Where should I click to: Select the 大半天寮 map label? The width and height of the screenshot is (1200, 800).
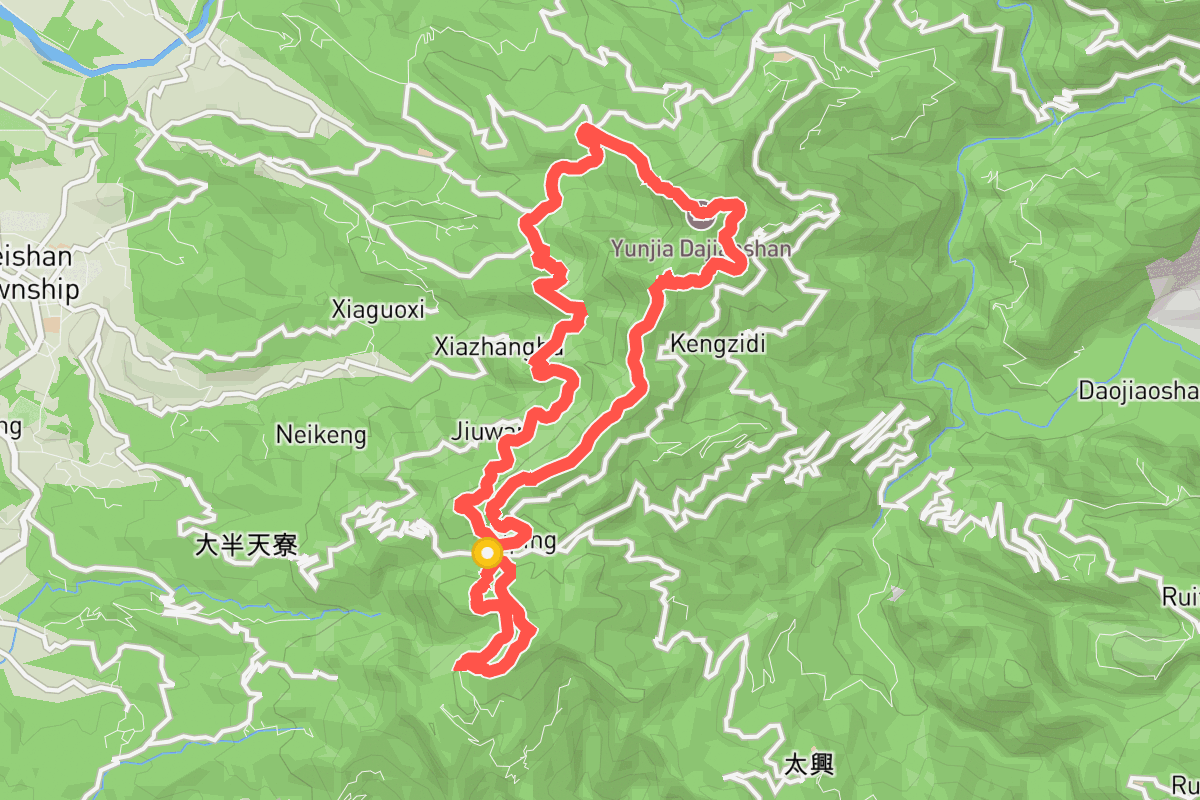point(246,546)
